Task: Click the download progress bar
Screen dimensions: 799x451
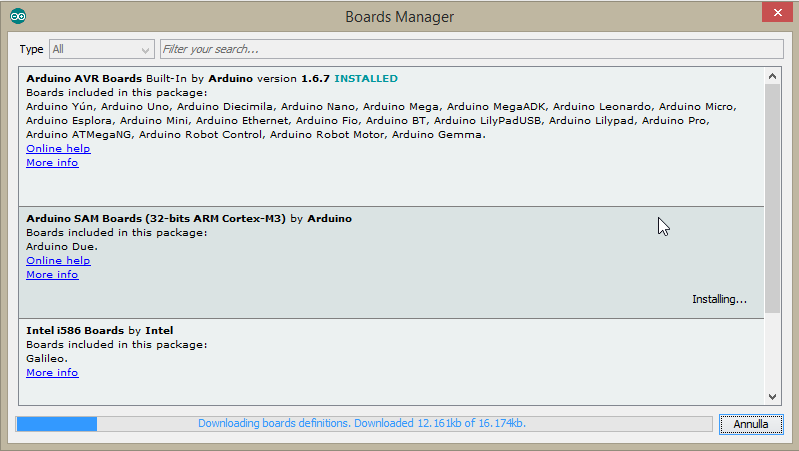Action: tap(364, 423)
